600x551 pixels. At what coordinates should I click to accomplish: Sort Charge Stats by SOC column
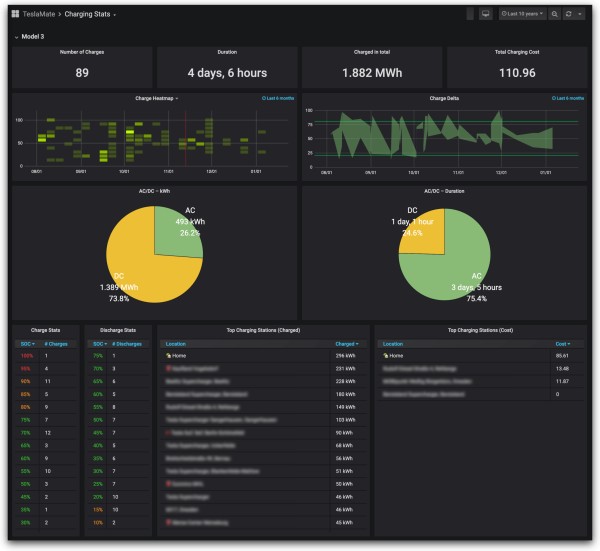tap(27, 343)
